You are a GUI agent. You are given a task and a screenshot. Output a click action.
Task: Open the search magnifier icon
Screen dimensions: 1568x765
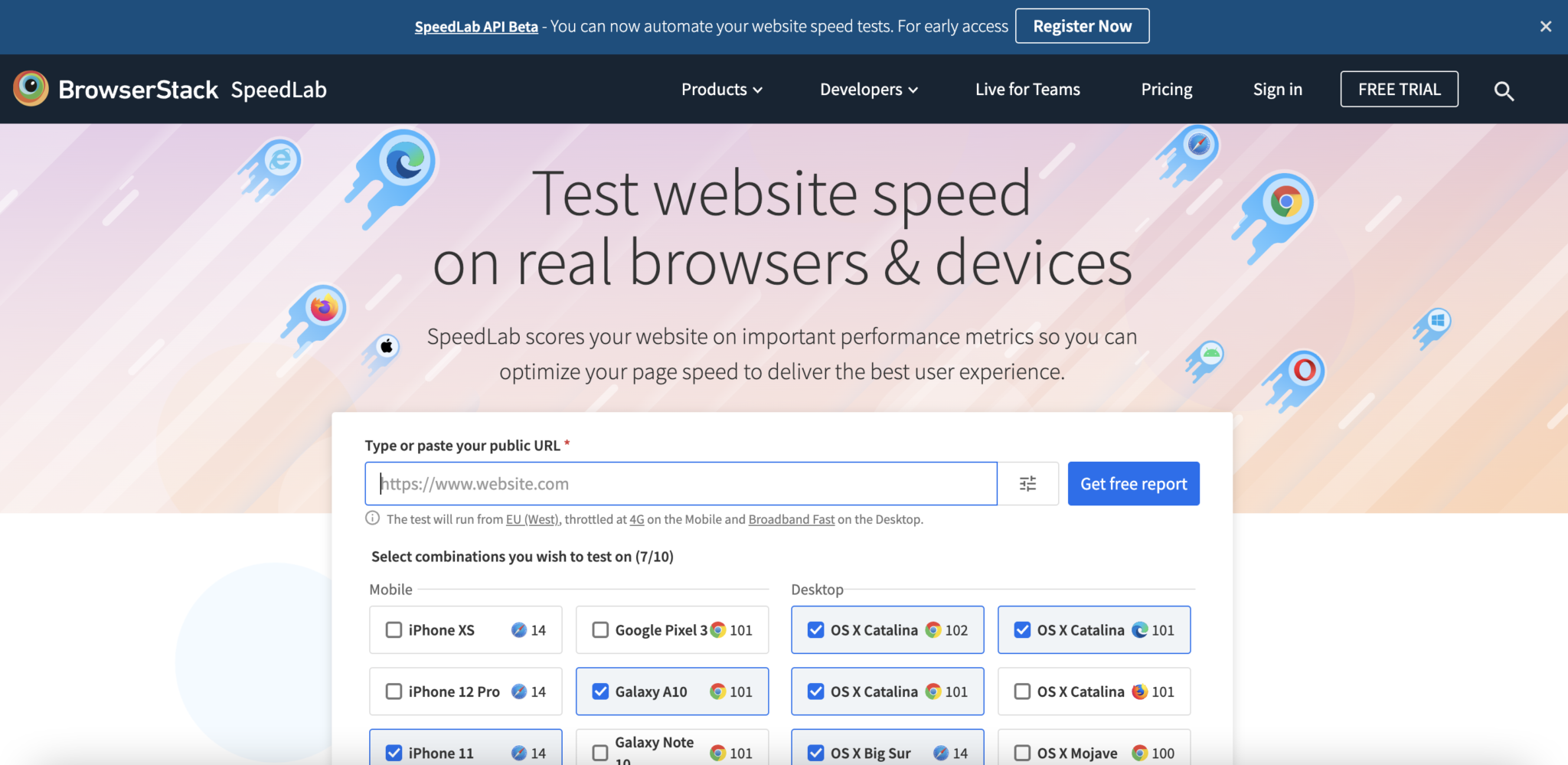click(x=1504, y=91)
